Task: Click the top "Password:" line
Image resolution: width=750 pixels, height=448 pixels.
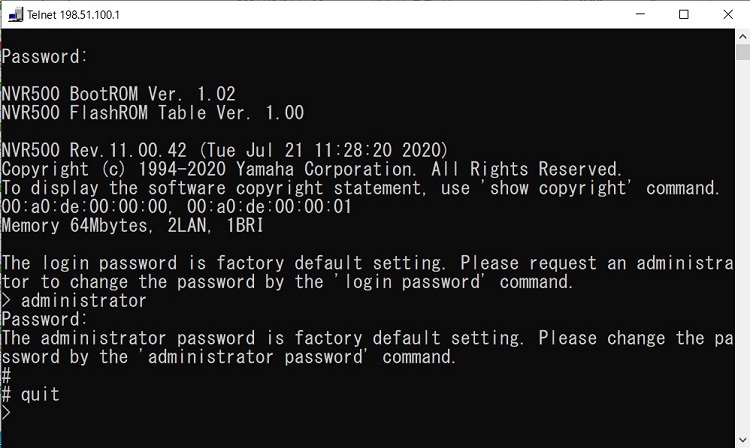Action: 45,57
